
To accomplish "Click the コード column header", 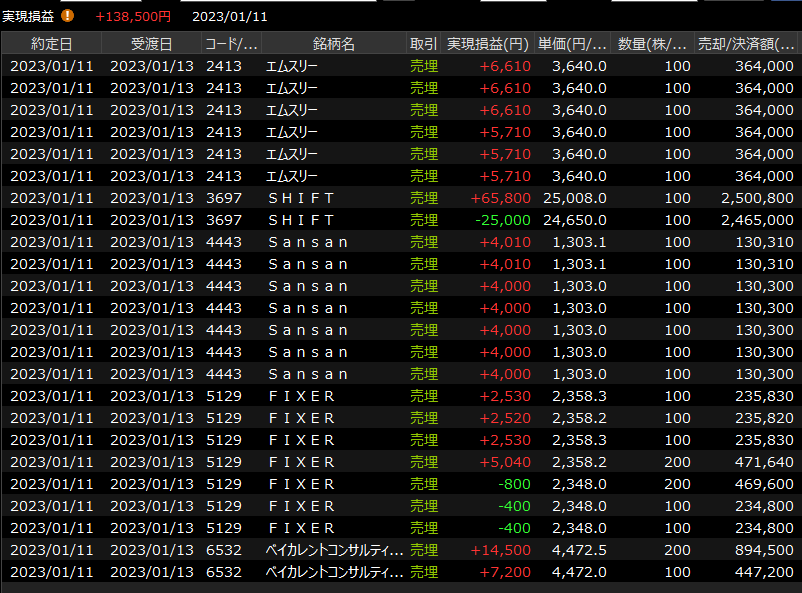I will [x=231, y=44].
